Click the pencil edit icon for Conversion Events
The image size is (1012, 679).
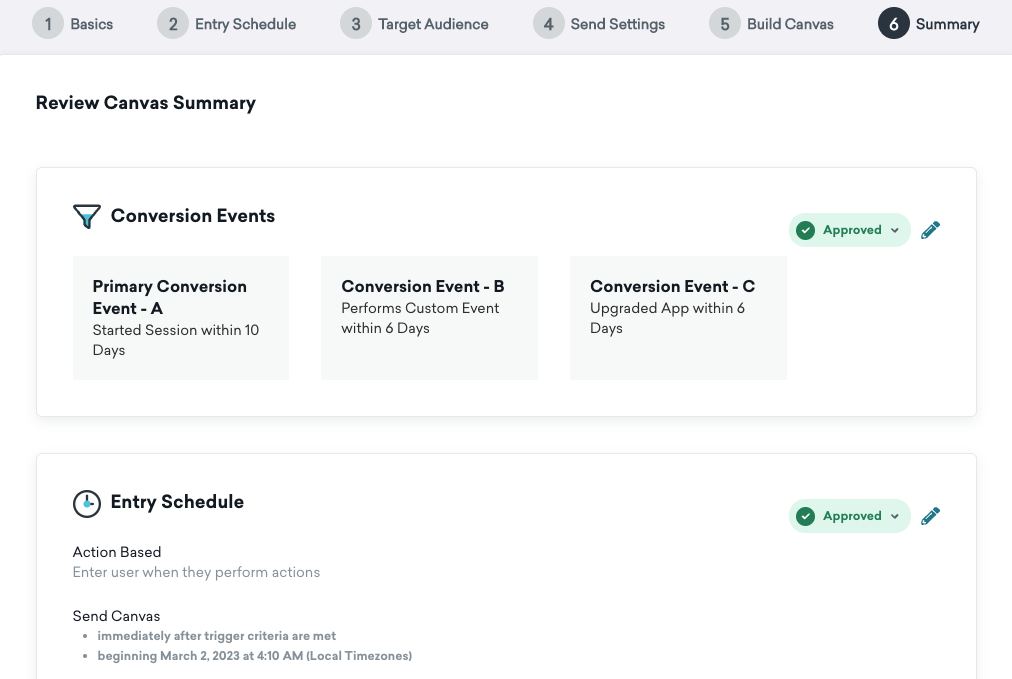point(930,230)
